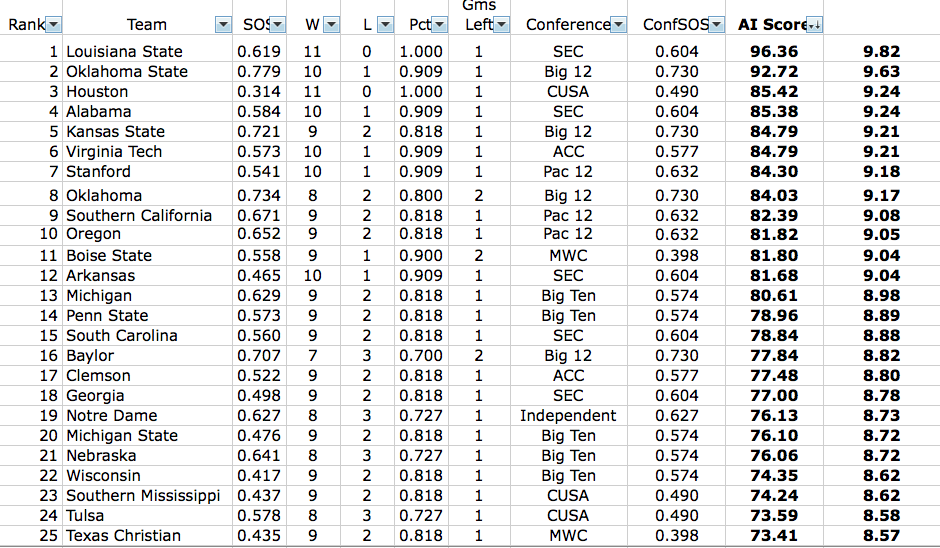940x548 pixels.
Task: Select the Louisiana State team cell
Action: (x=147, y=52)
